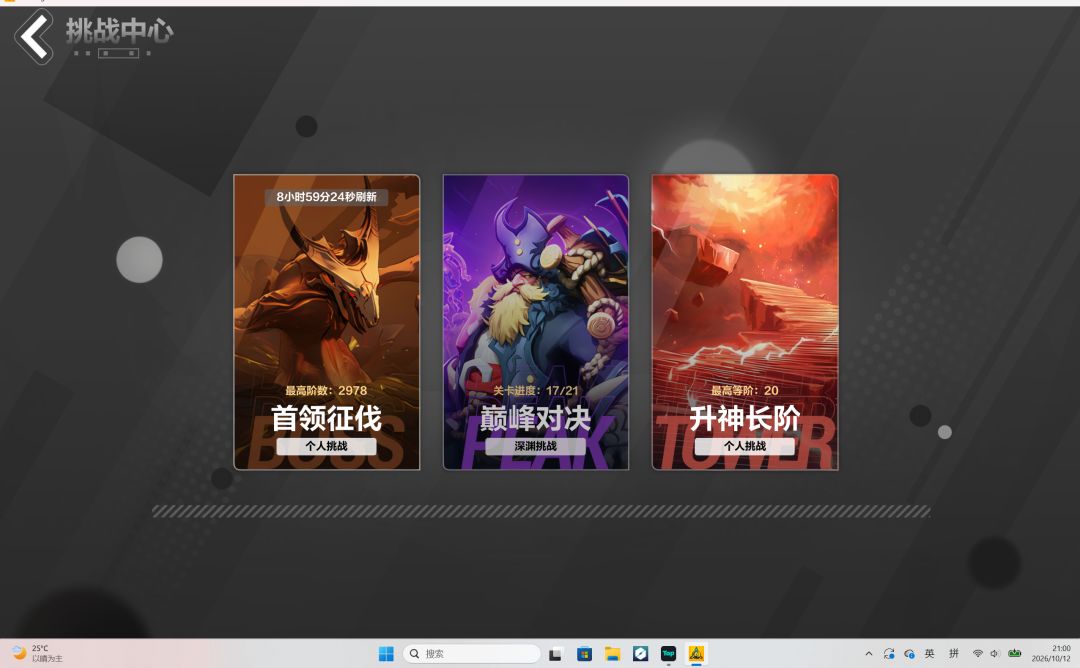Open the 首领征伐 boss challenge card
Screen dimensions: 1080x668
(326, 322)
